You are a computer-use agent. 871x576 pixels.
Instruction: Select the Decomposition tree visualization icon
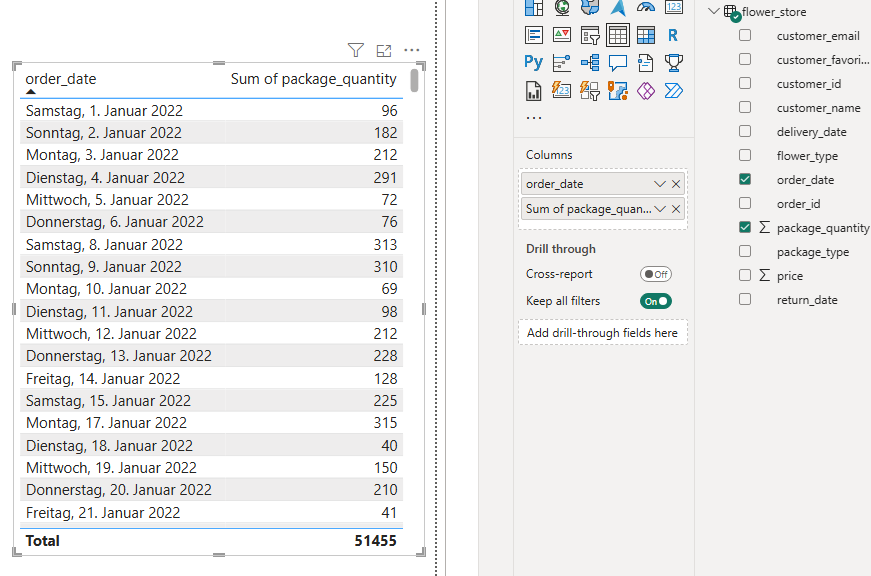[590, 63]
